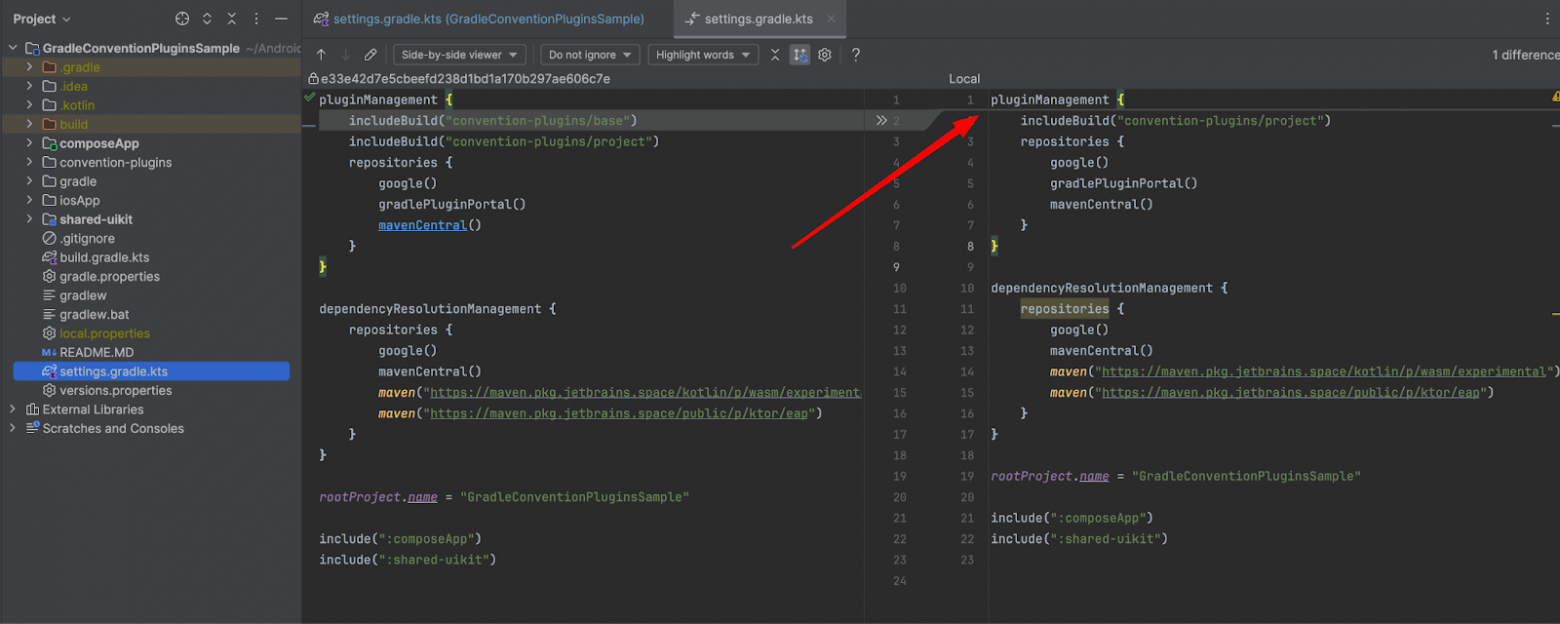Viewport: 1560px width, 624px height.
Task: Open the Side-by-side viewer dropdown
Action: (x=459, y=55)
